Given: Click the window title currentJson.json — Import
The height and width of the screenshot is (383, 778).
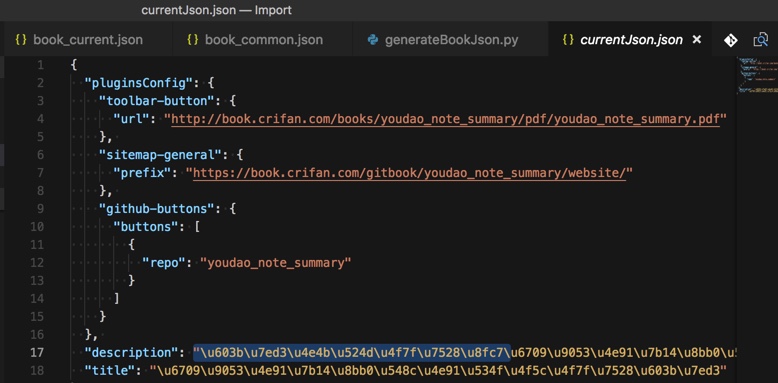Looking at the screenshot, I should 217,10.
